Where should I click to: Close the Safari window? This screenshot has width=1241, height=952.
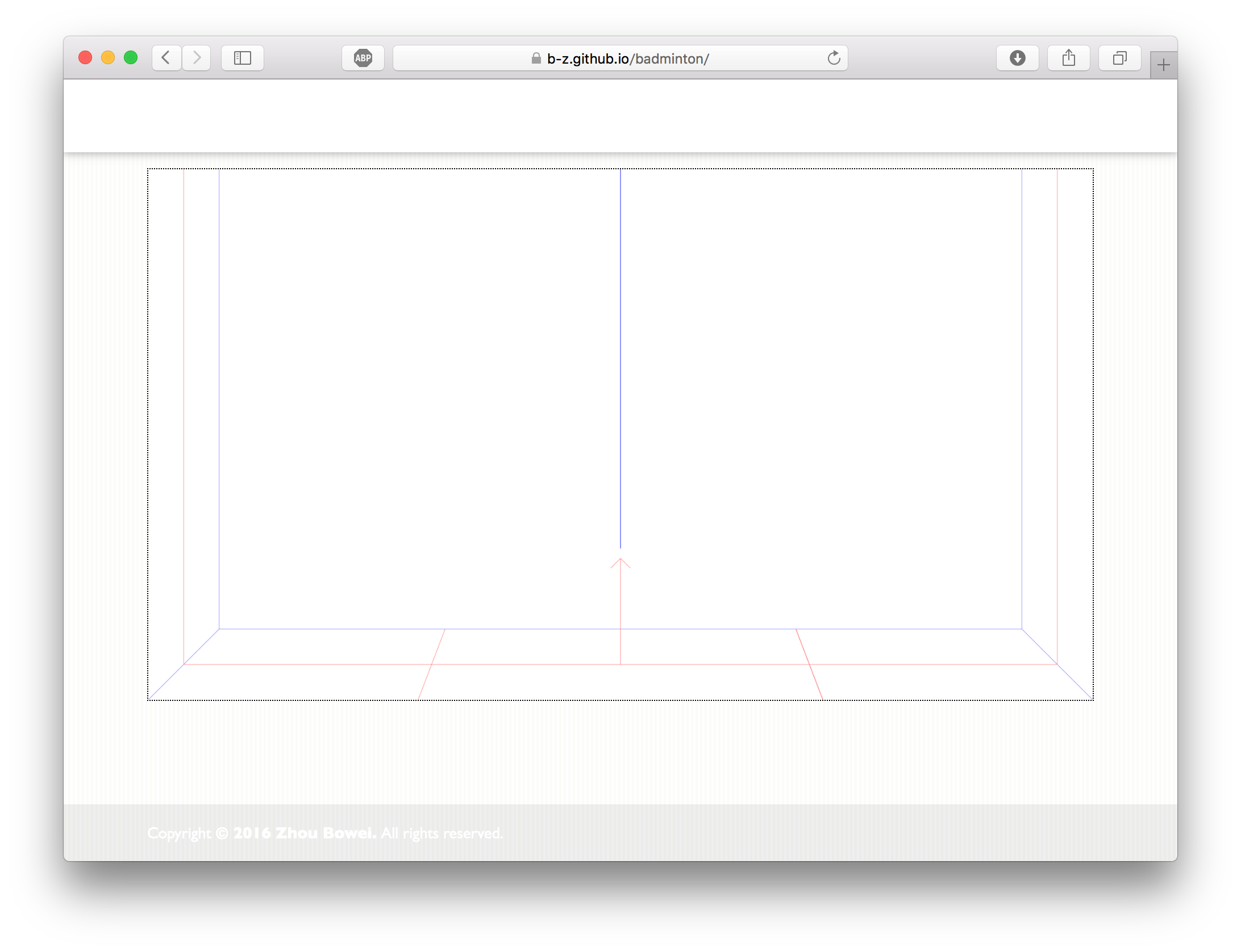(85, 58)
